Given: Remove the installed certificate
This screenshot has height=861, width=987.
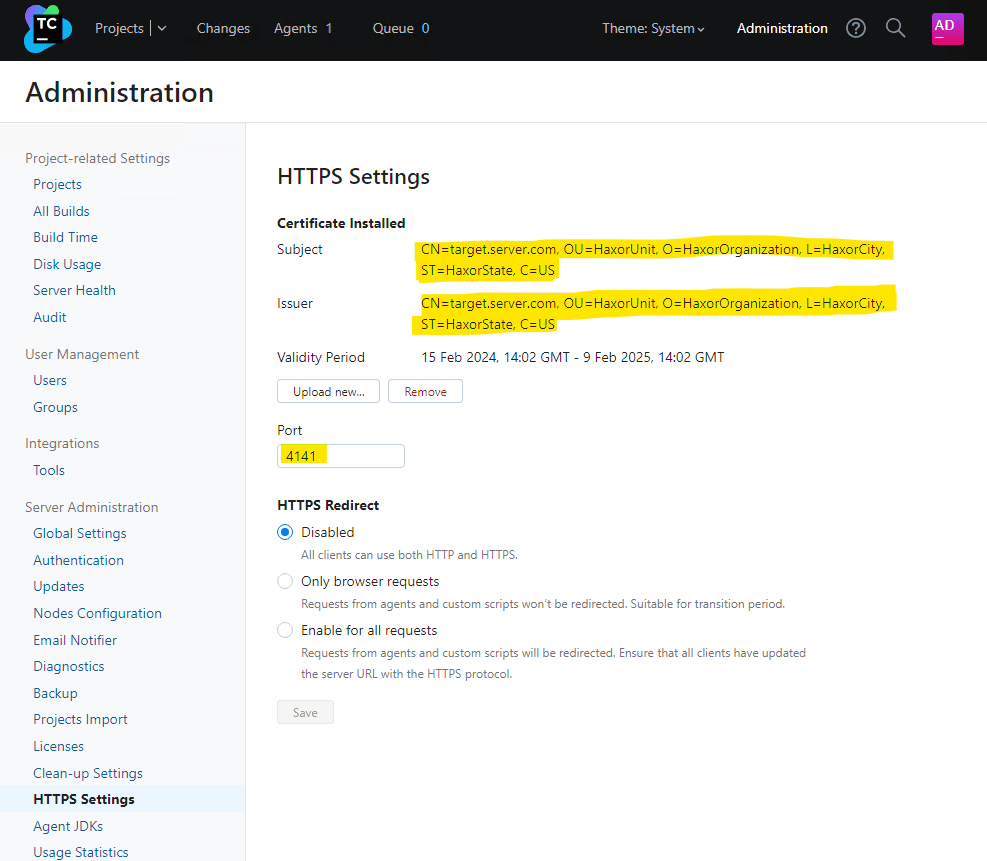Looking at the screenshot, I should (x=425, y=391).
